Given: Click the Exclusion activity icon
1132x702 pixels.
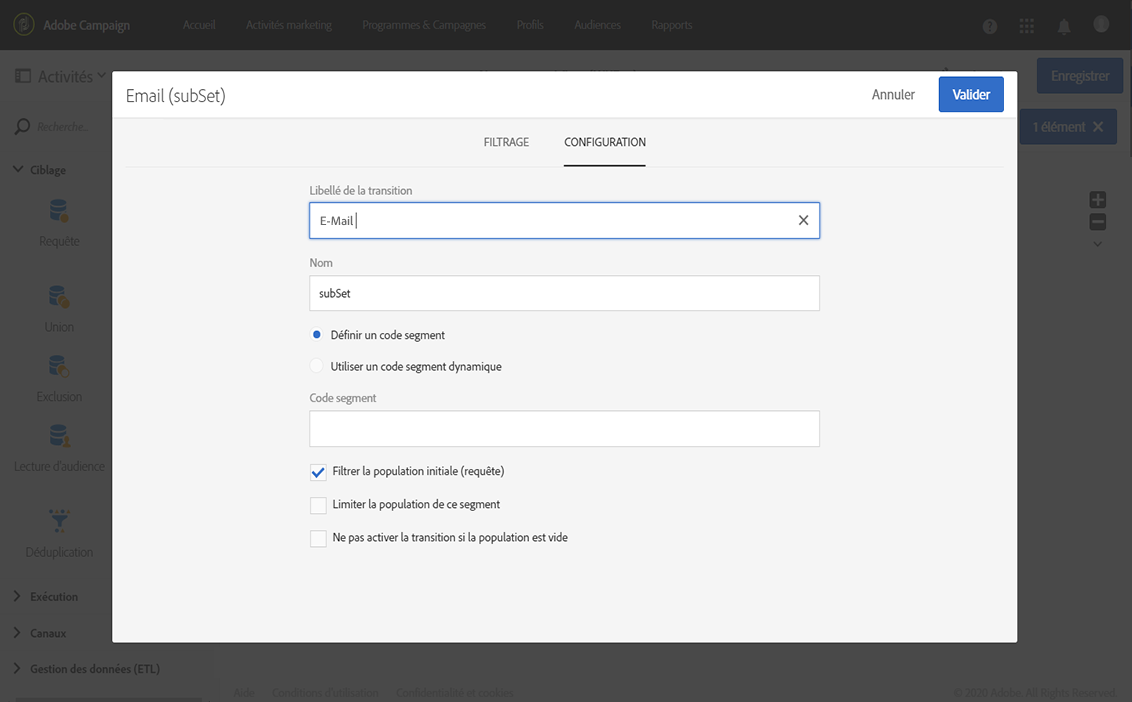Looking at the screenshot, I should pos(59,368).
